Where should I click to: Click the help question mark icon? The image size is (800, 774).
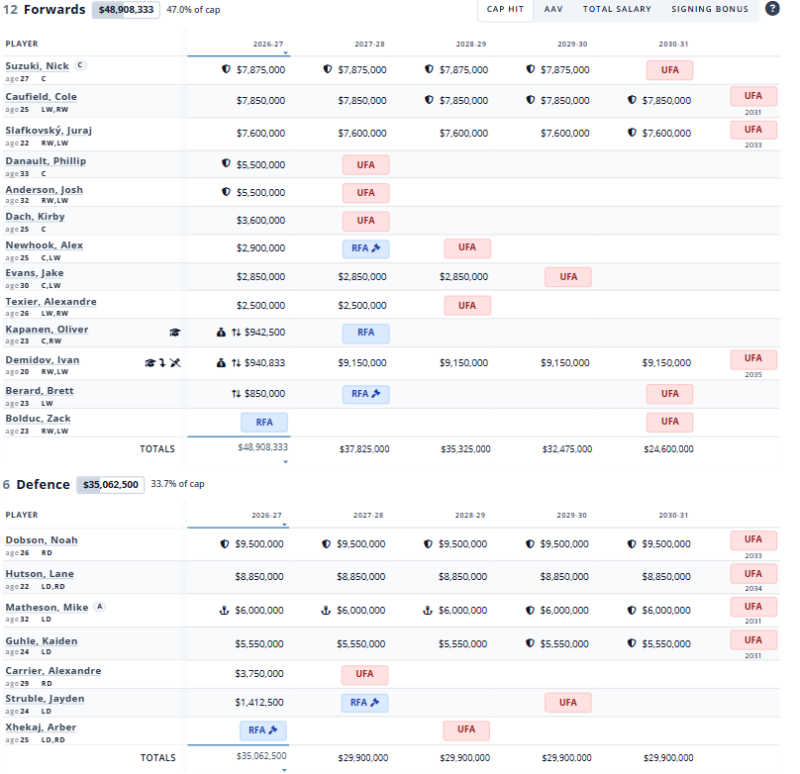(x=772, y=9)
